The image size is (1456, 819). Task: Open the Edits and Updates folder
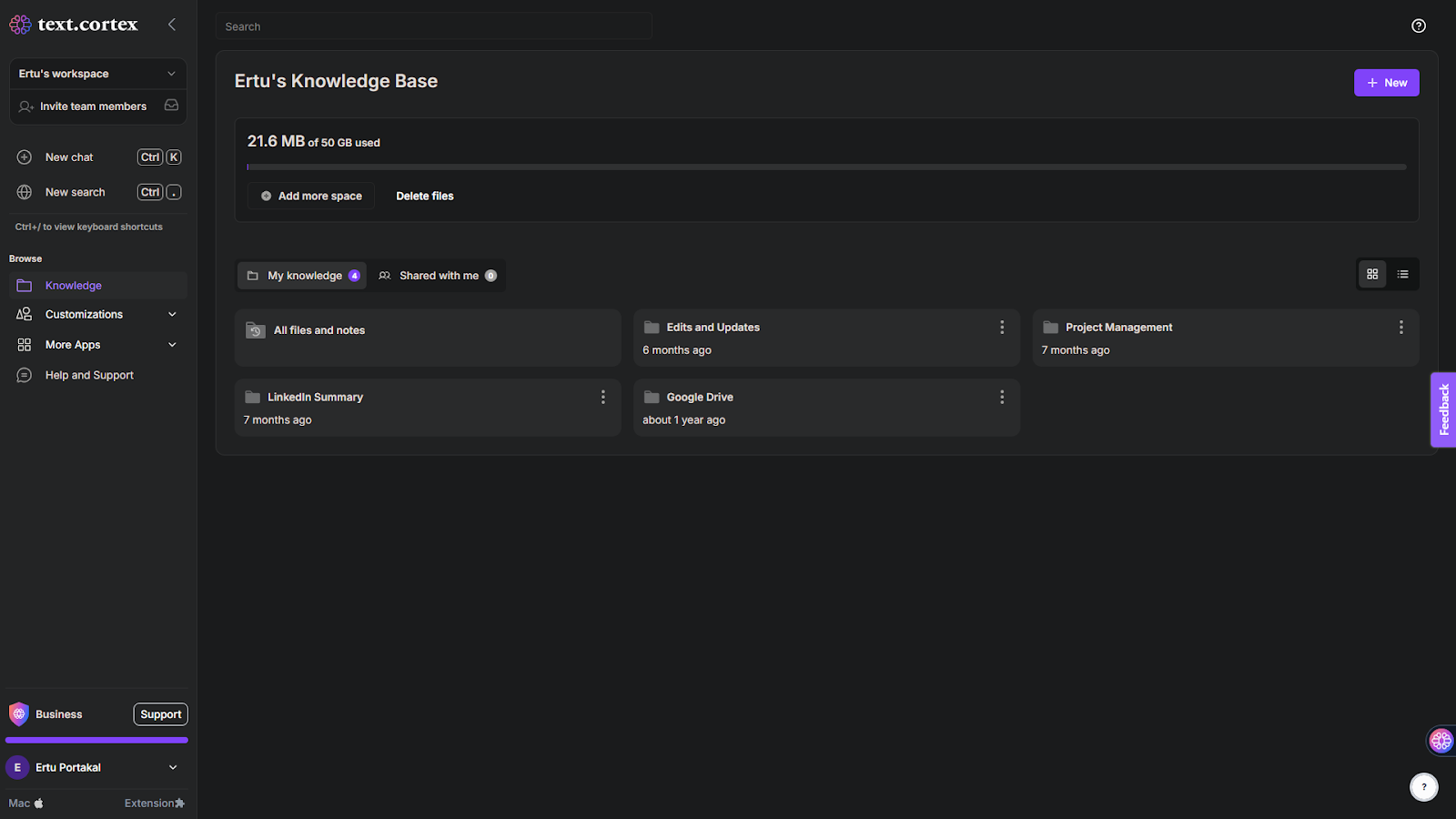[x=826, y=338]
